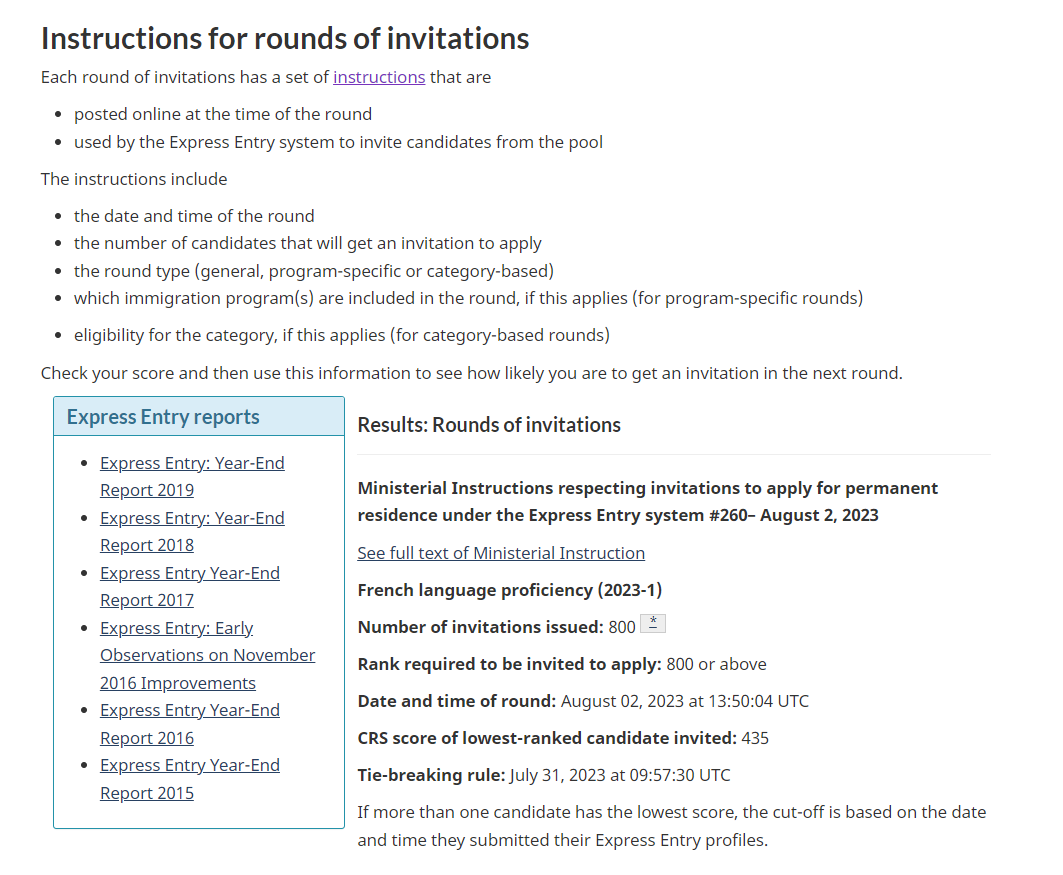
Task: Open Early Observations on November 2016 Improvements
Action: [207, 655]
